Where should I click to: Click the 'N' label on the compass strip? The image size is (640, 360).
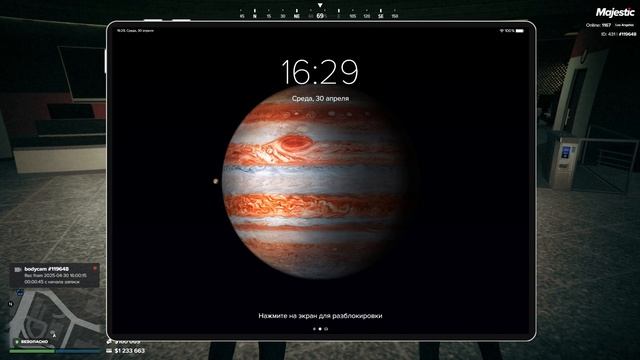[255, 16]
